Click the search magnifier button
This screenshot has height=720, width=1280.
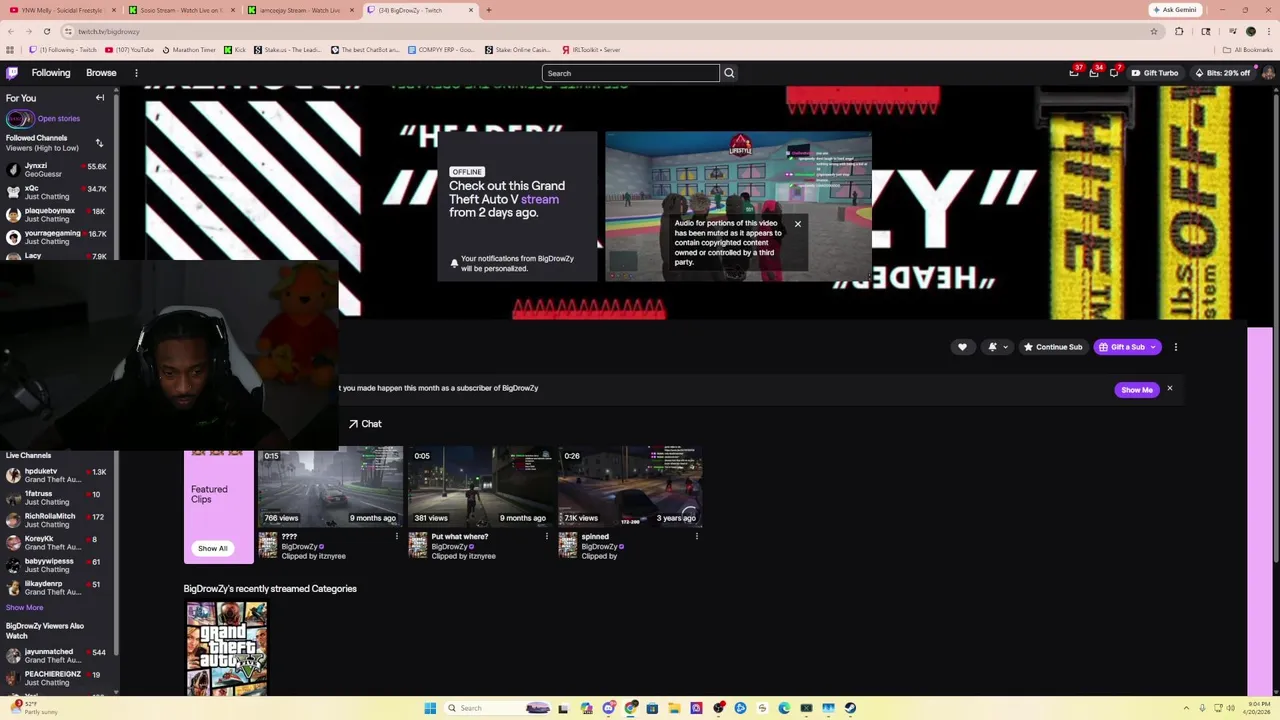coord(729,73)
